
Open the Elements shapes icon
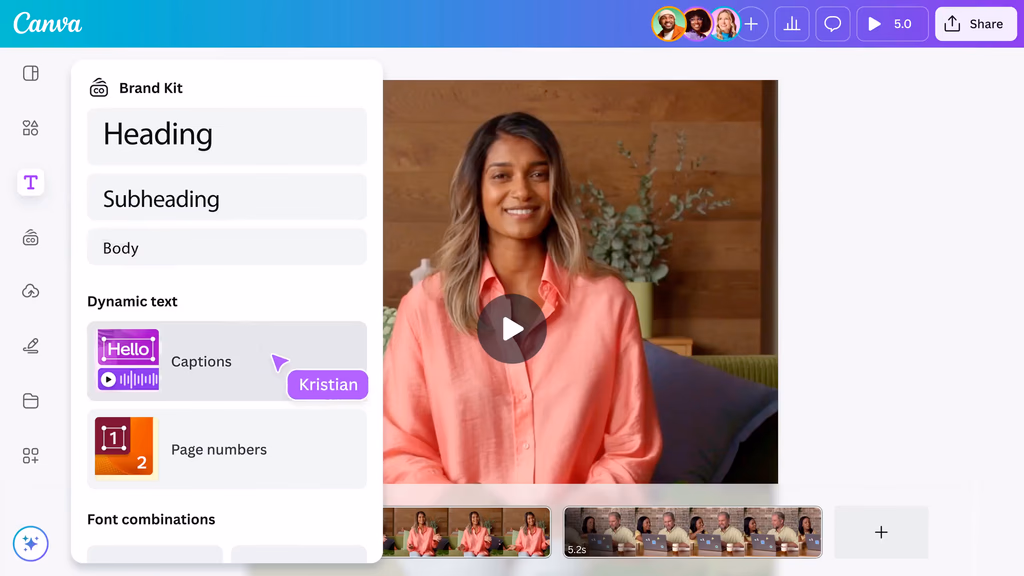click(x=31, y=128)
